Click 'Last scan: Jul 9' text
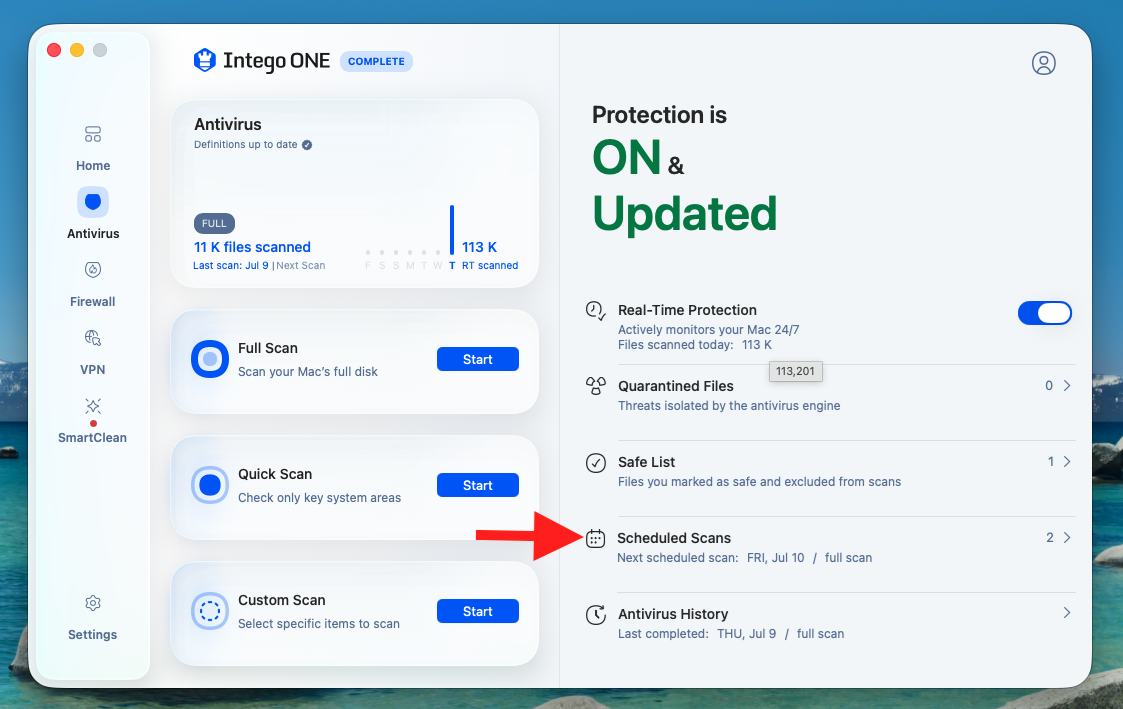Image resolution: width=1123 pixels, height=709 pixels. tap(231, 266)
